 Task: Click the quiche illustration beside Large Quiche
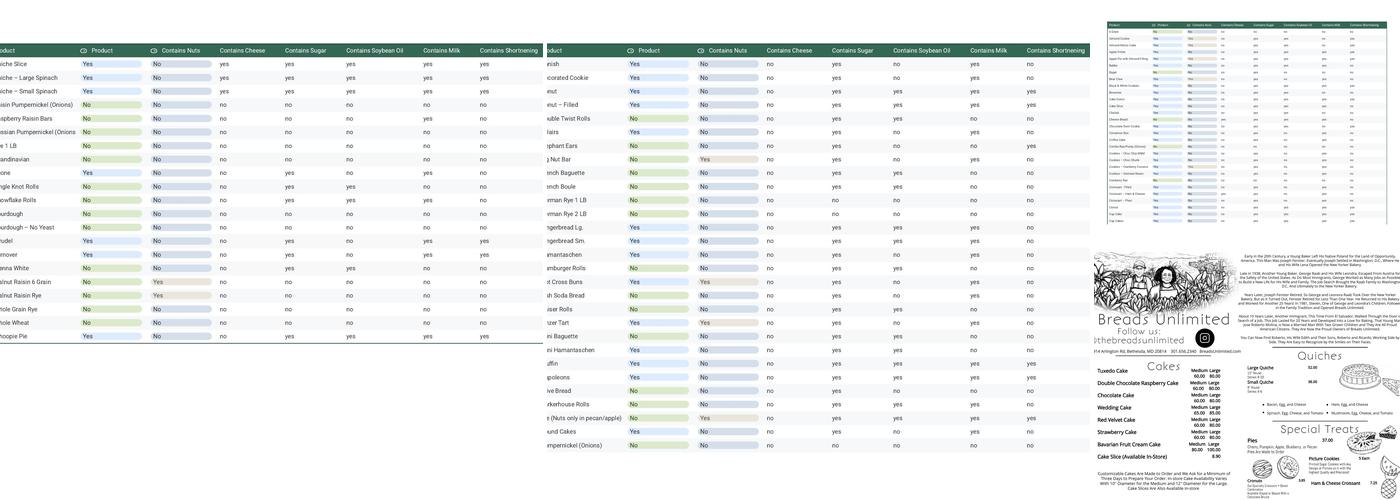tap(1359, 377)
